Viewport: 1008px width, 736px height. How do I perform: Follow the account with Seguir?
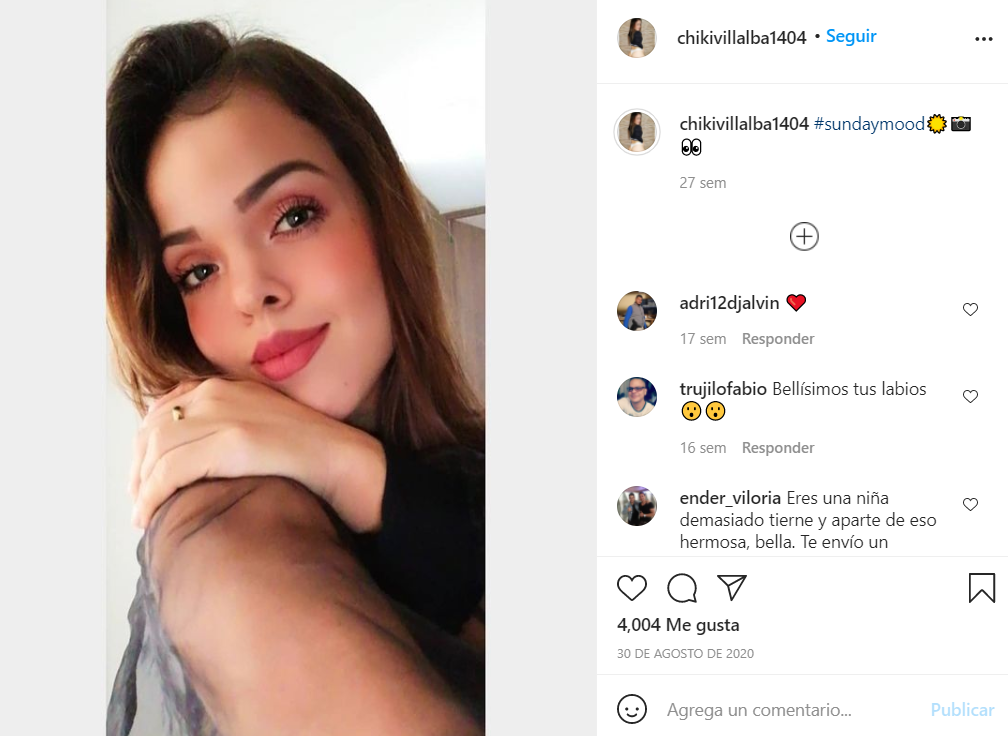point(850,37)
